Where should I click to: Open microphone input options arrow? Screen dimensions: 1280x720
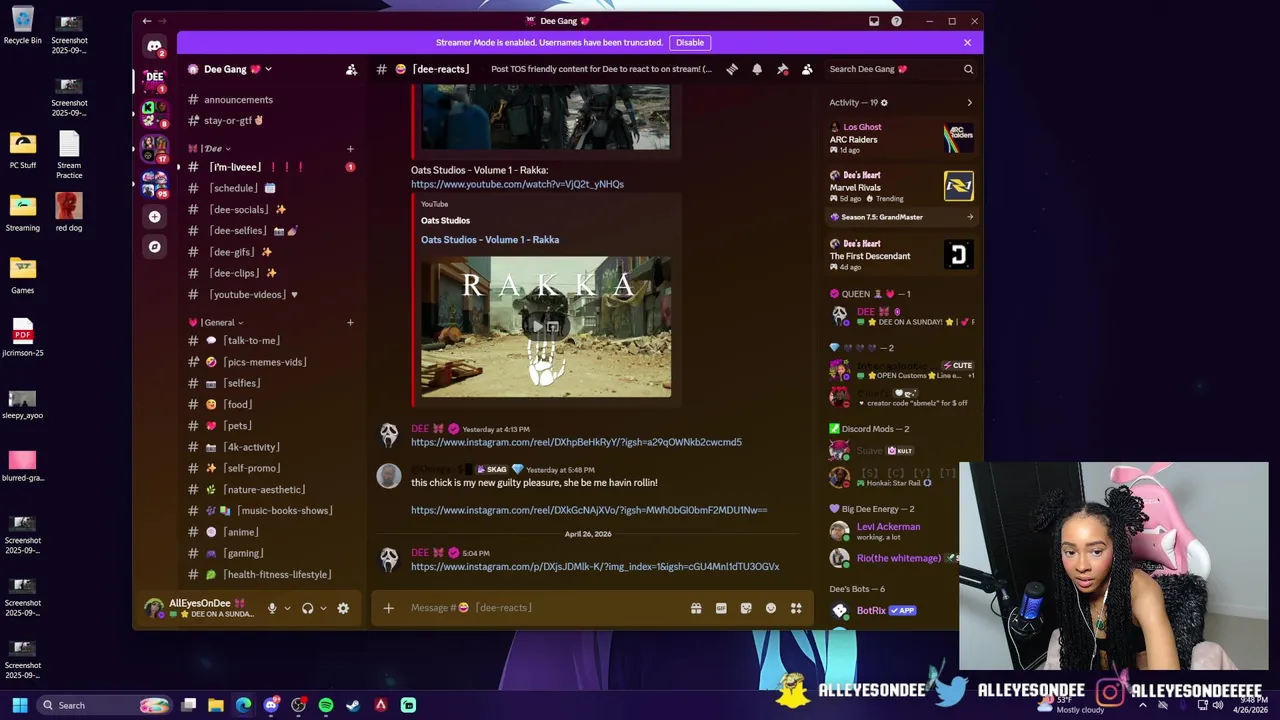(287, 608)
